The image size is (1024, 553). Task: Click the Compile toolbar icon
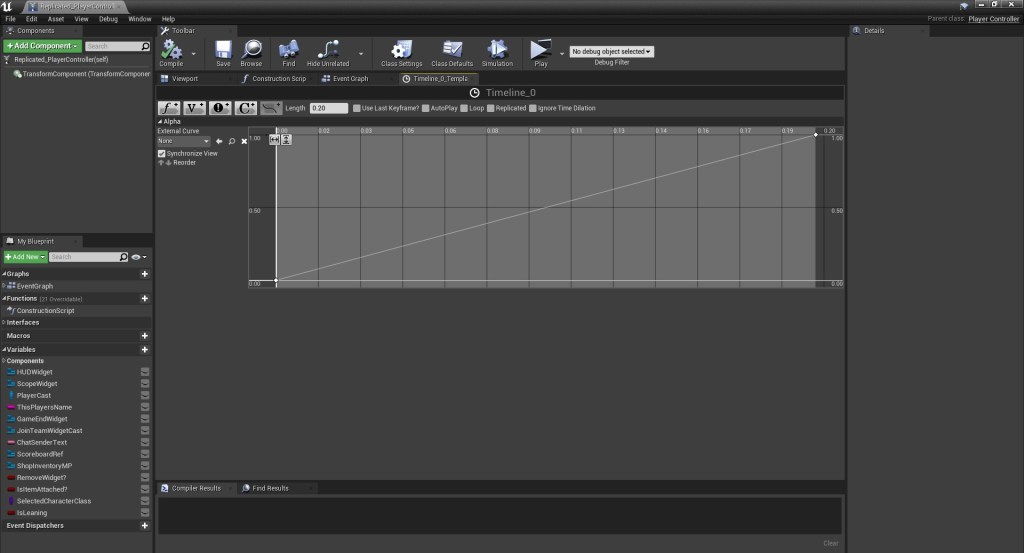pyautogui.click(x=171, y=51)
